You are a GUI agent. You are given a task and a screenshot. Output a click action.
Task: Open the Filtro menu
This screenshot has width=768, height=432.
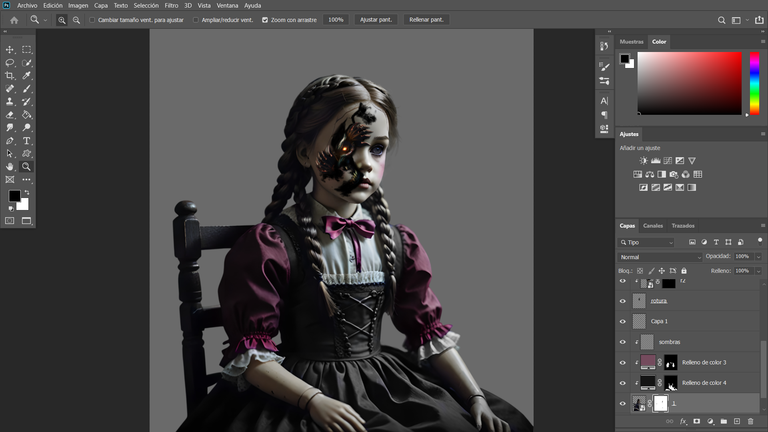click(171, 5)
